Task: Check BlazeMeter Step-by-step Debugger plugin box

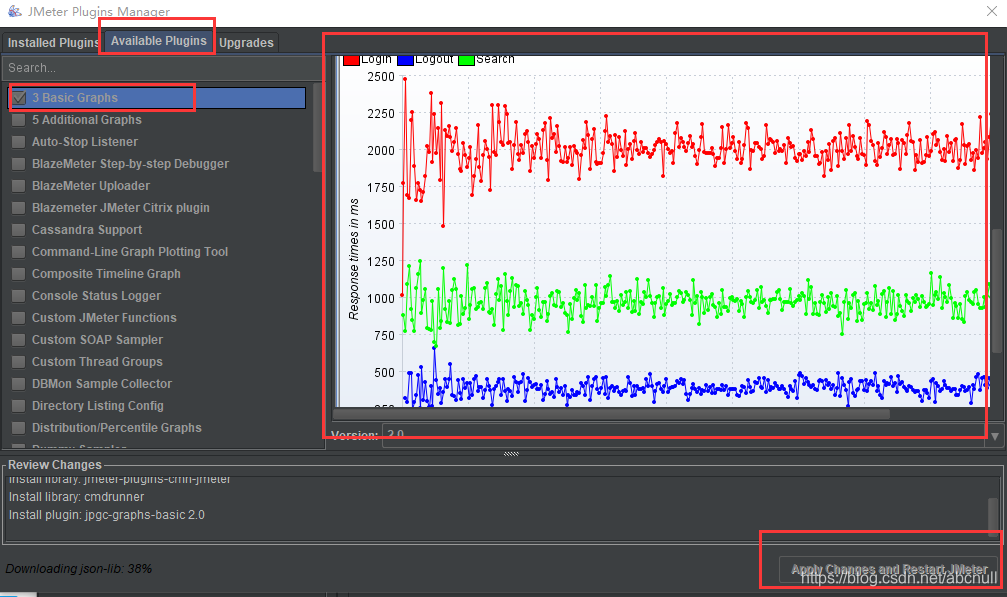Action: (x=19, y=164)
